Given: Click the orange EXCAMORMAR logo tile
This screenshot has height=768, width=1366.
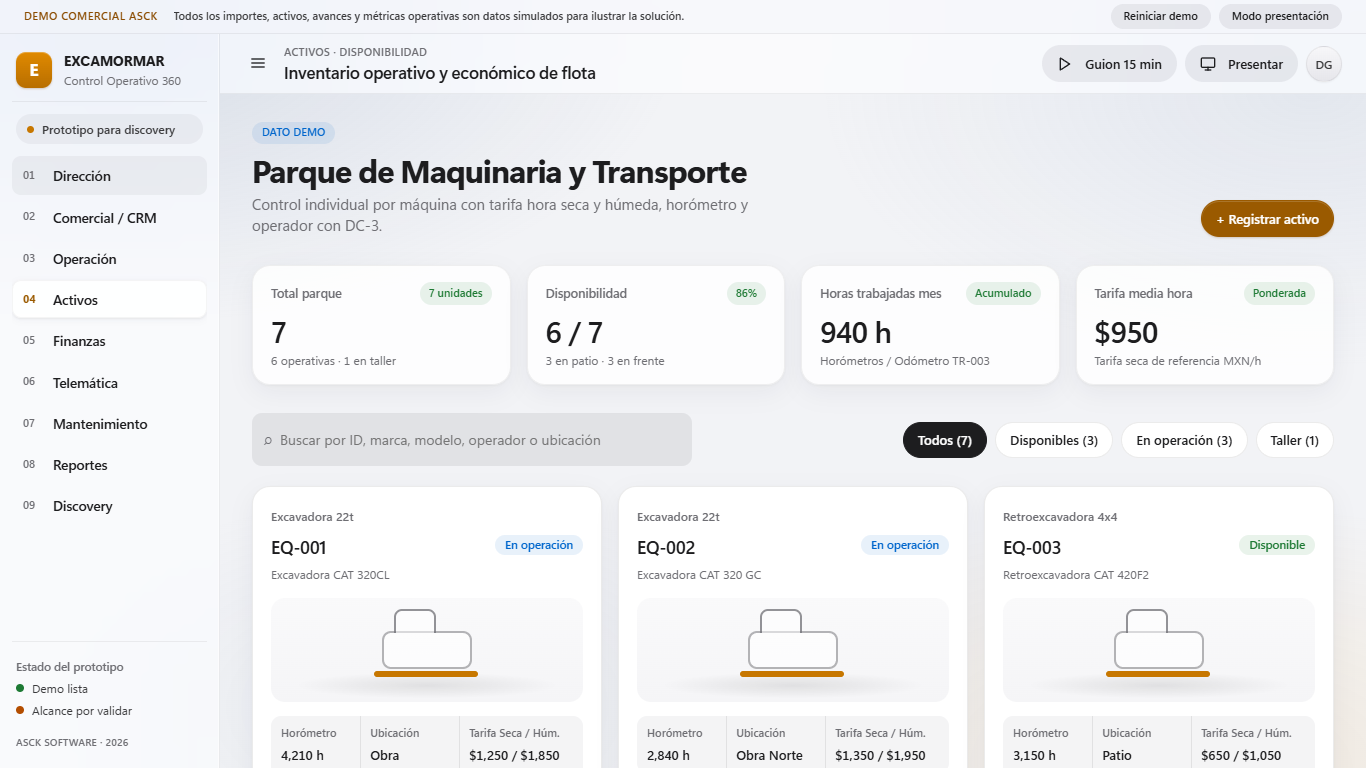Looking at the screenshot, I should (x=34, y=70).
